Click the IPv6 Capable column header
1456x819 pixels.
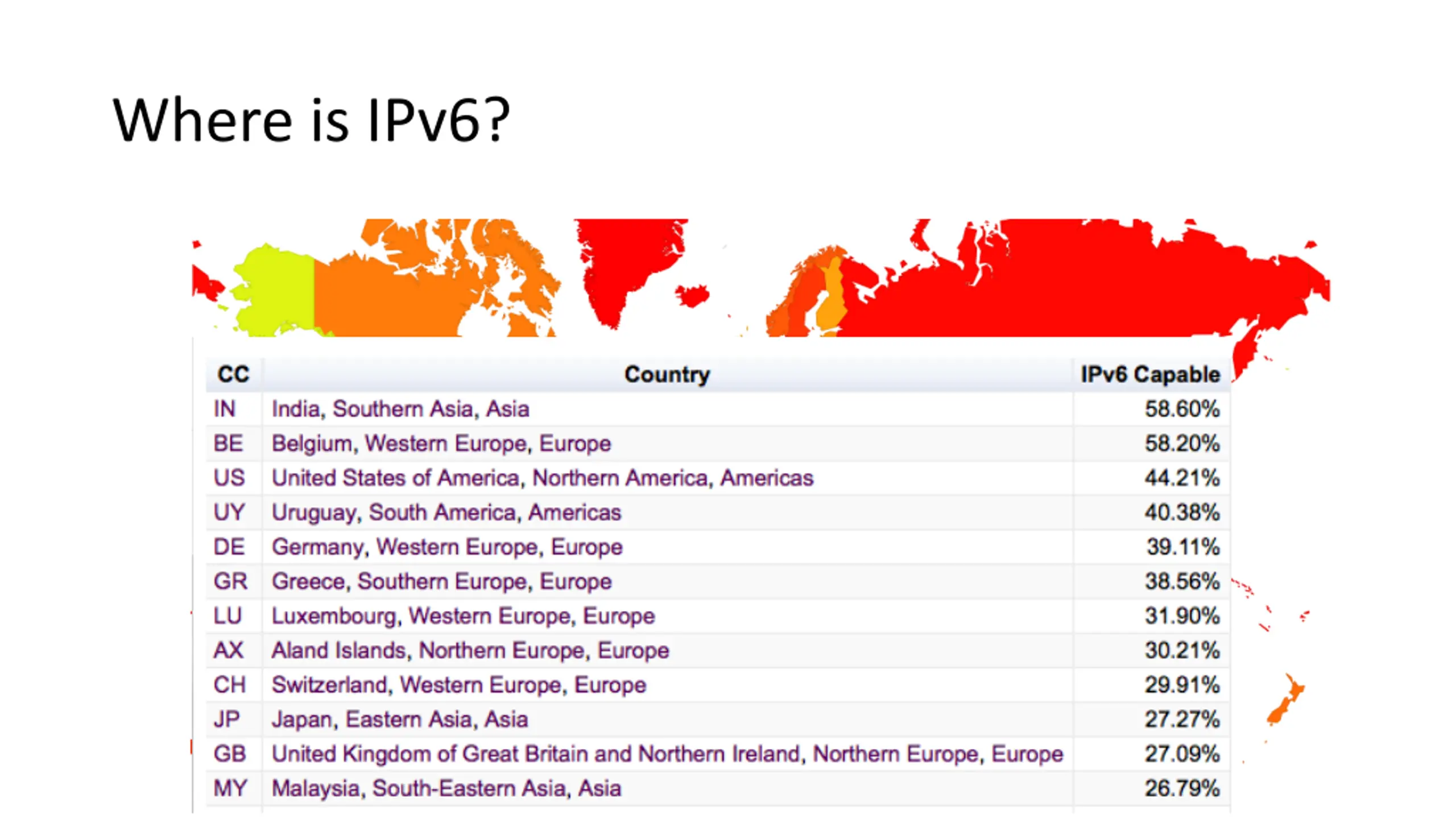tap(1151, 374)
